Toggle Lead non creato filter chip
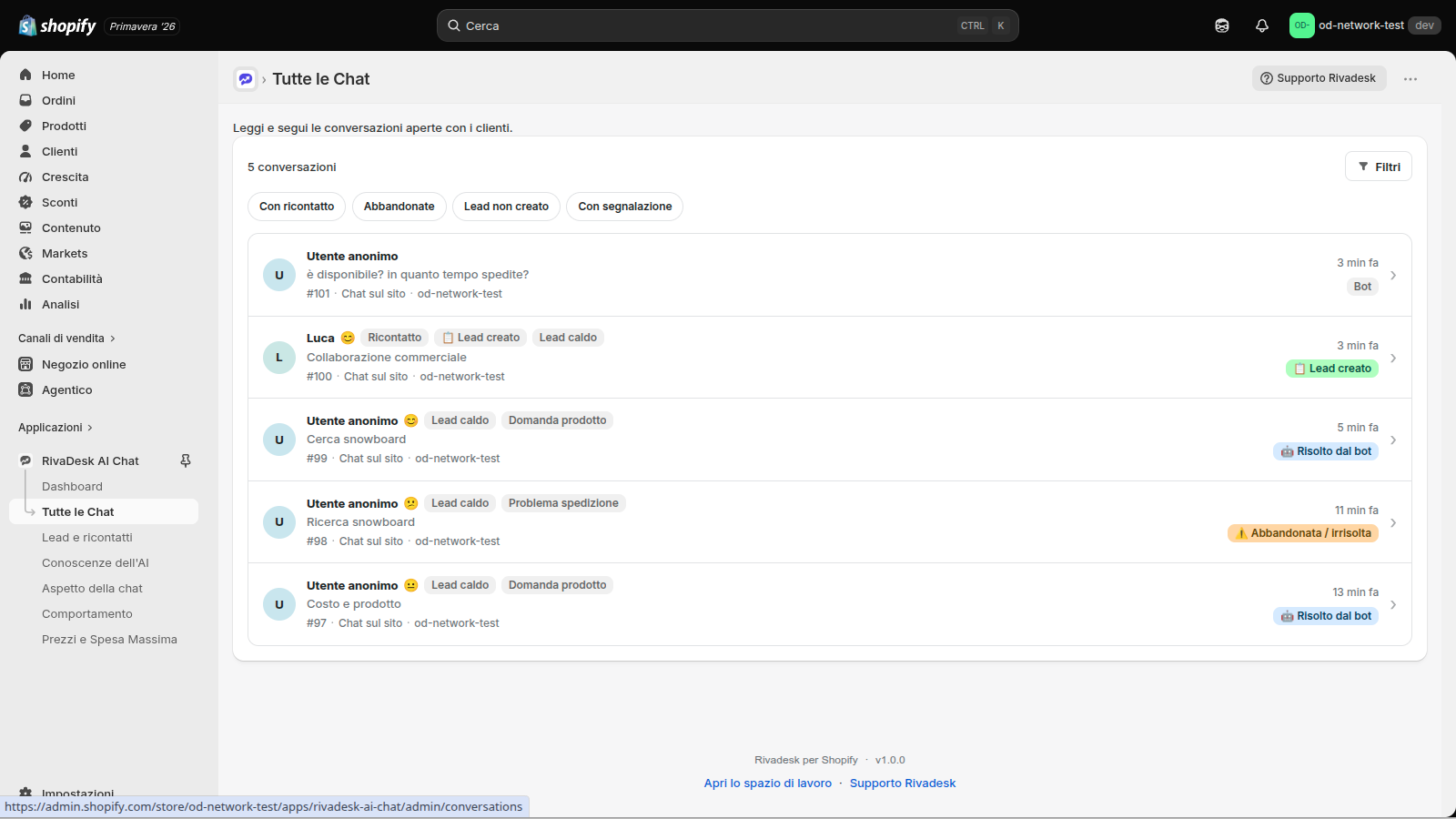Image resolution: width=1456 pixels, height=819 pixels. [x=506, y=207]
